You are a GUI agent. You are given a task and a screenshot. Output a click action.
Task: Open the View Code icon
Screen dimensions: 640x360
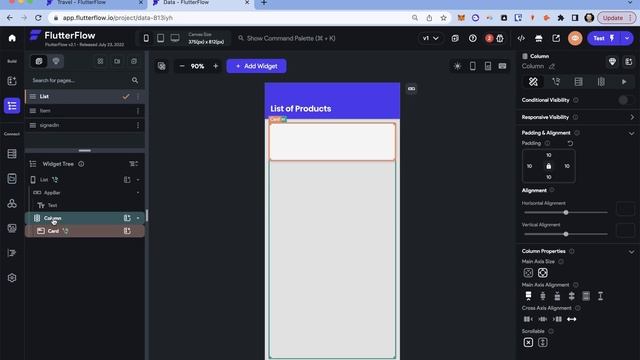521,38
